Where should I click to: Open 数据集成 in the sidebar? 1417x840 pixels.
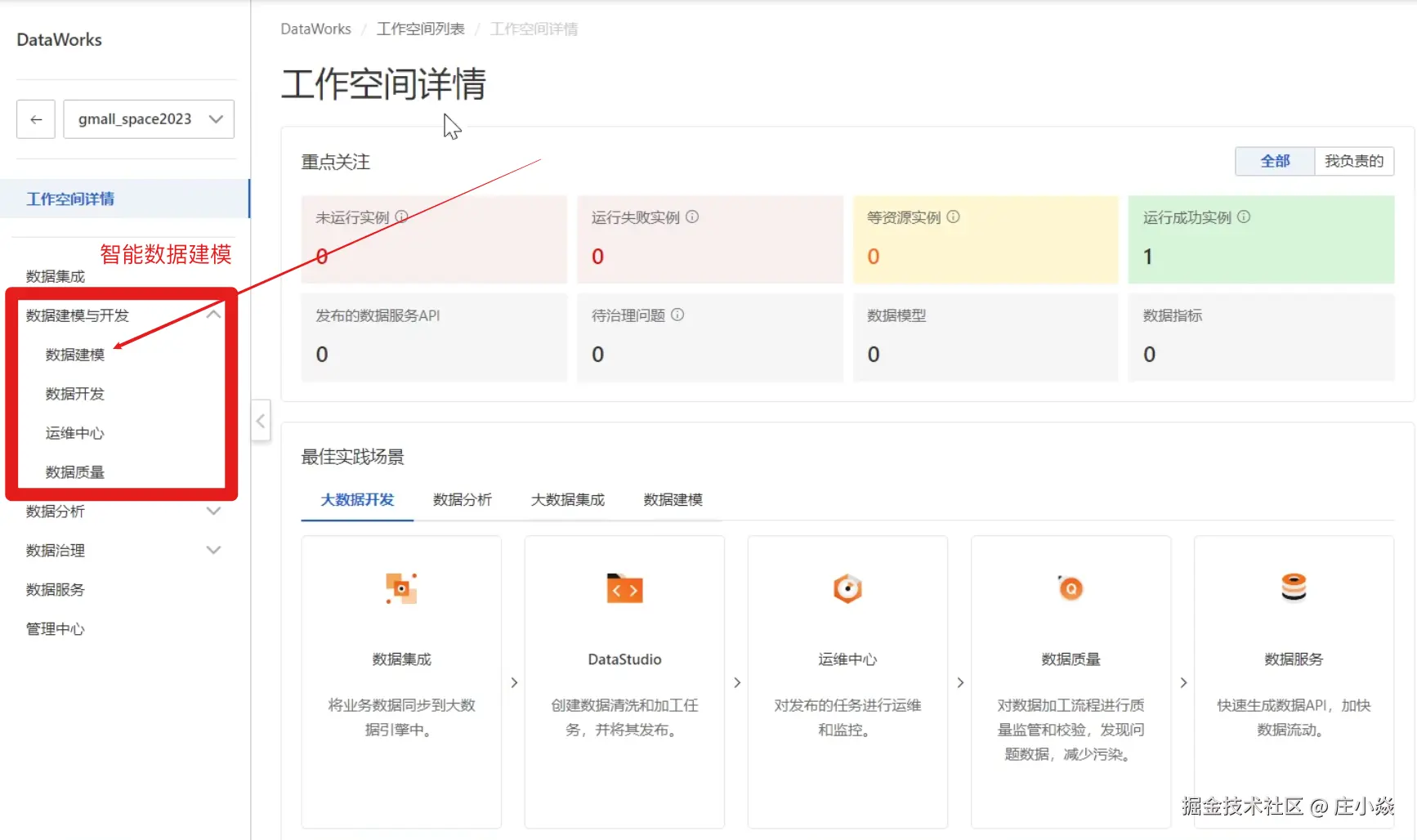[x=56, y=276]
